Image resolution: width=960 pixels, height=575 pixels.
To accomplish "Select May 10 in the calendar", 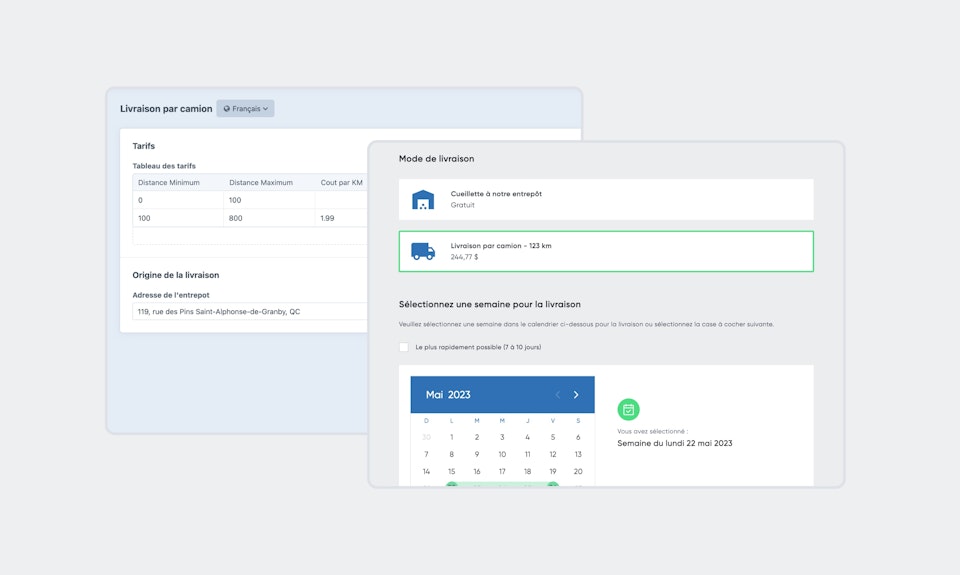I will point(502,454).
